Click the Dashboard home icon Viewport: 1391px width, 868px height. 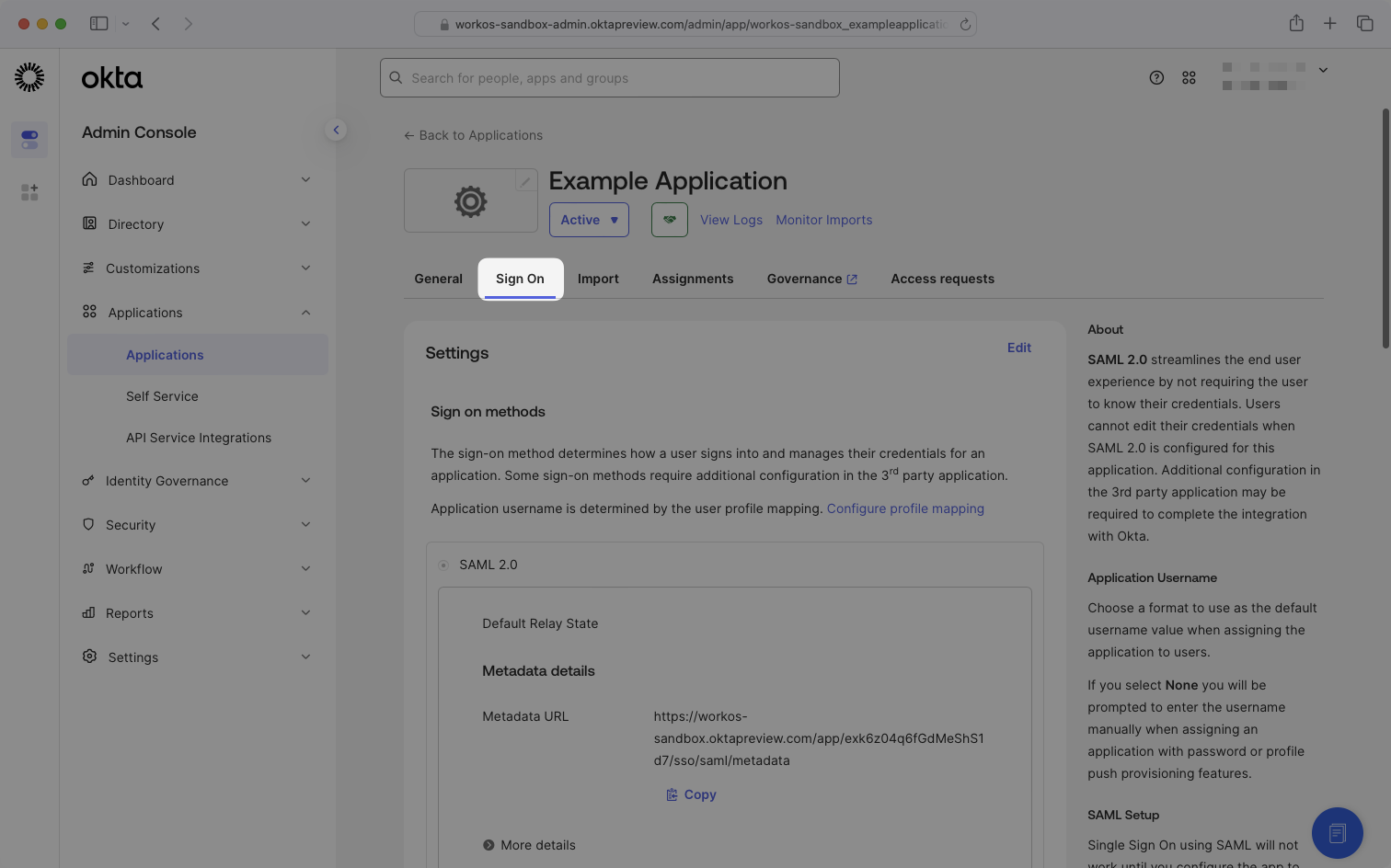pyautogui.click(x=89, y=179)
